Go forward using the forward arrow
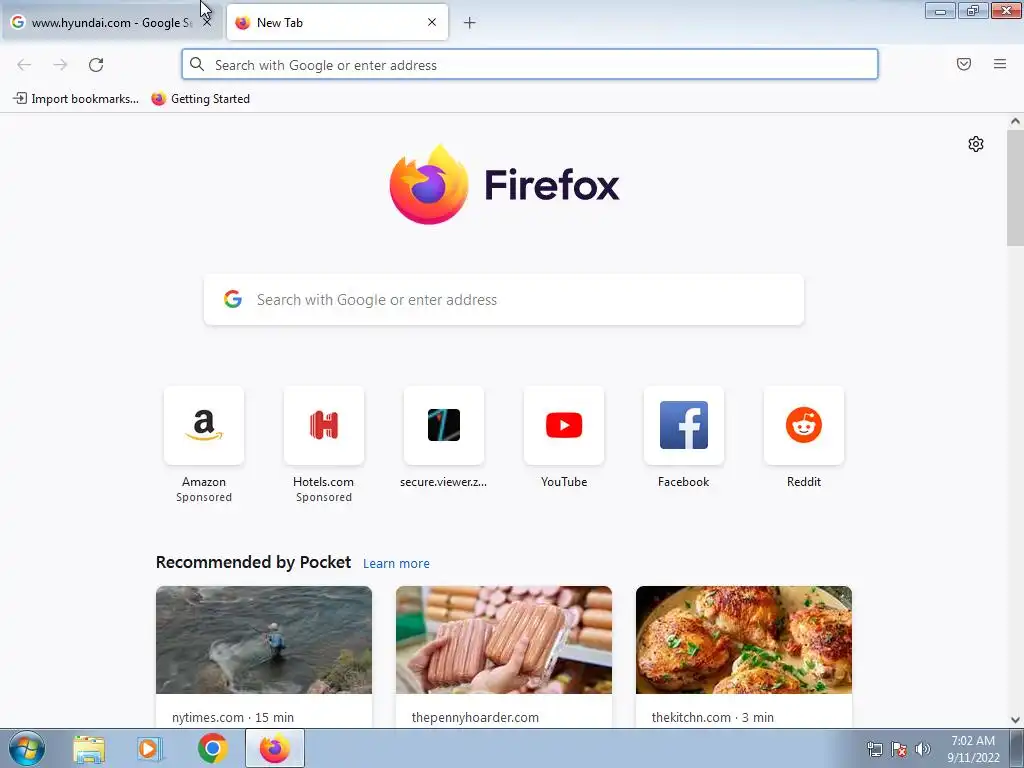Viewport: 1024px width, 768px height. point(60,65)
